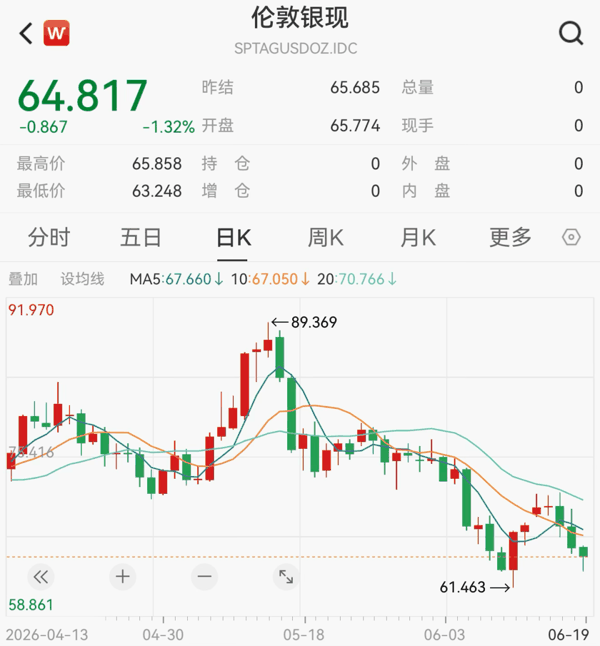Viewport: 600px width, 646px height.
Task: Select the 月K tab
Action: 418,238
